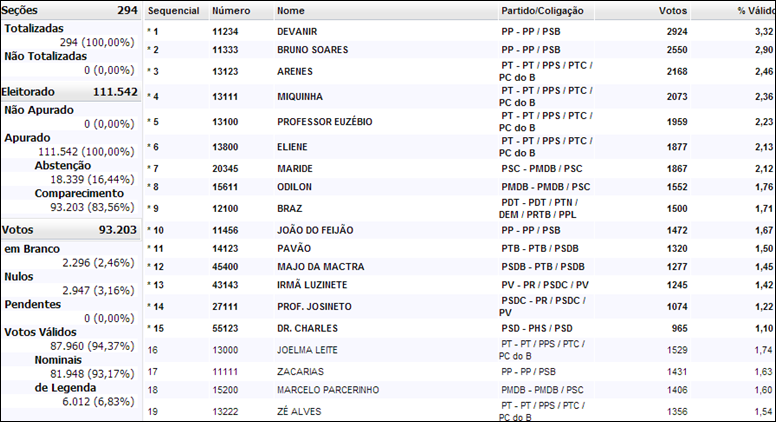Select candidate DEVANIR row
This screenshot has height=422, width=776.
click(460, 32)
